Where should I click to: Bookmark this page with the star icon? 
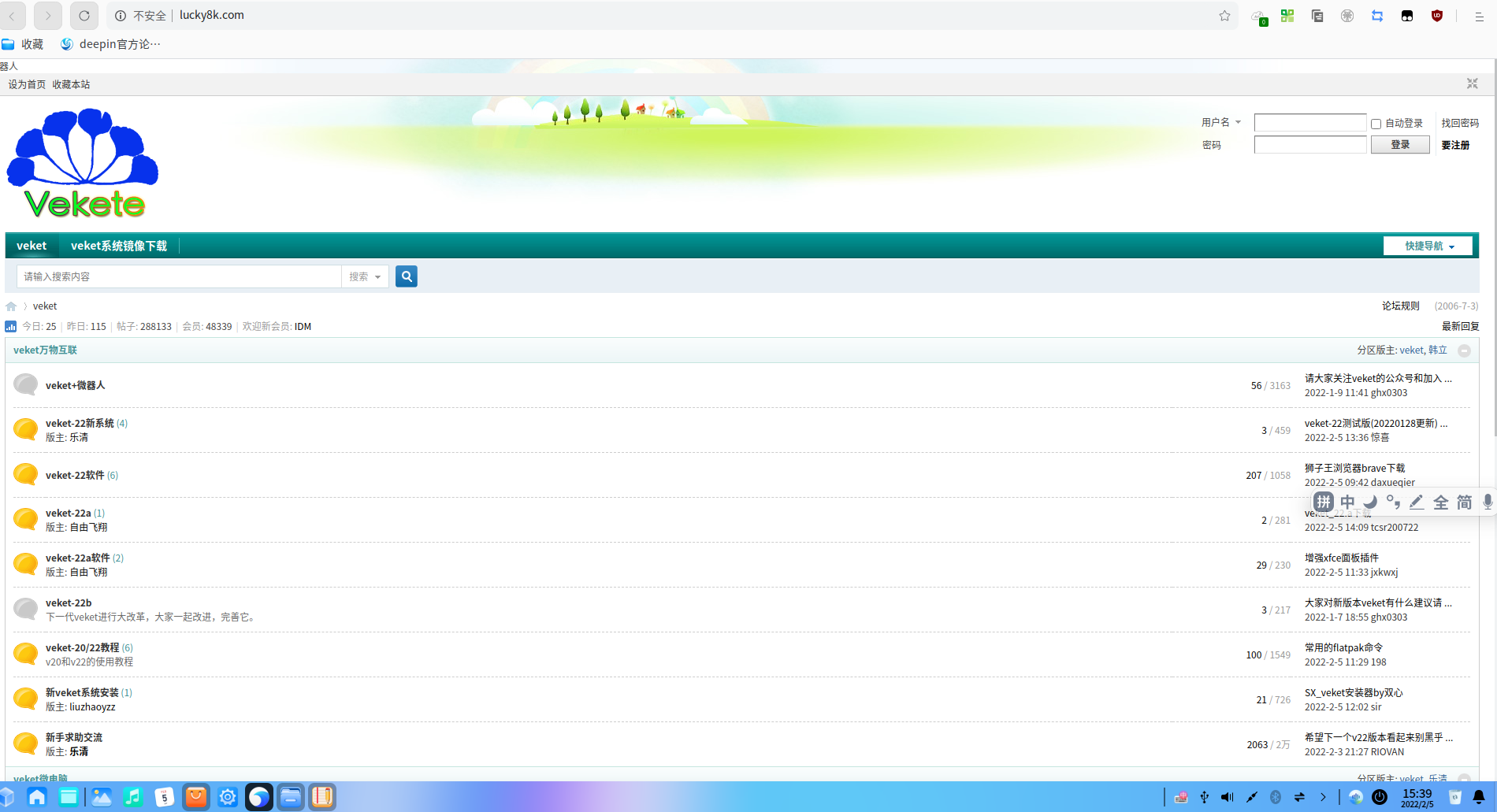1224,16
